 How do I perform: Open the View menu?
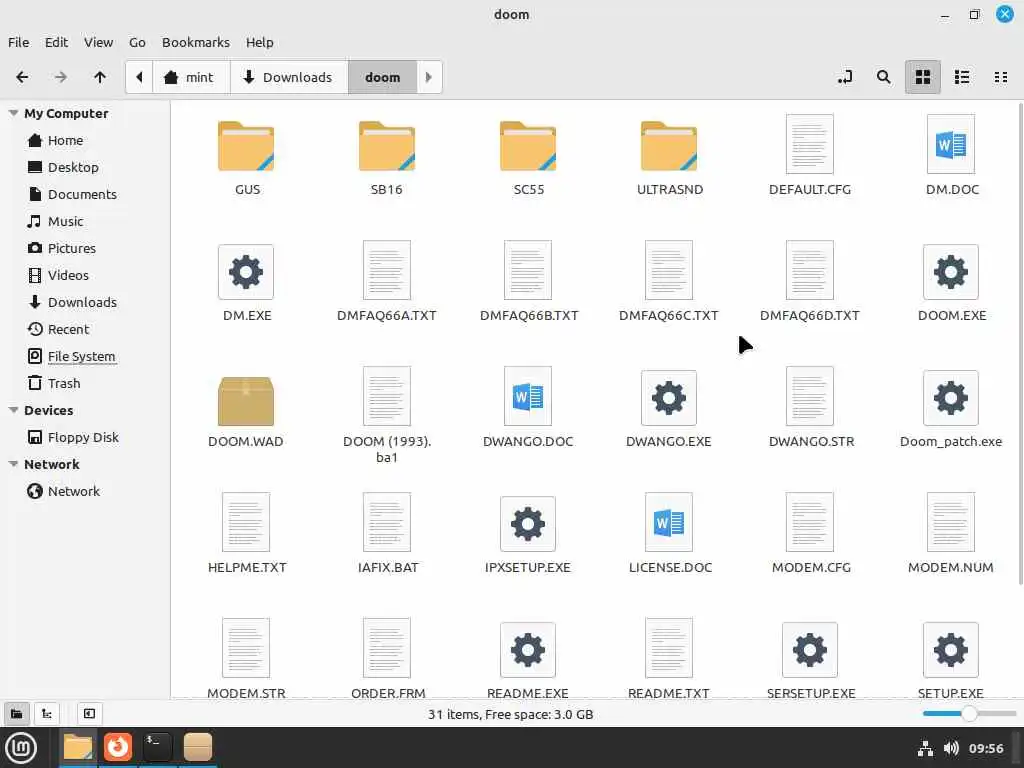(x=99, y=42)
